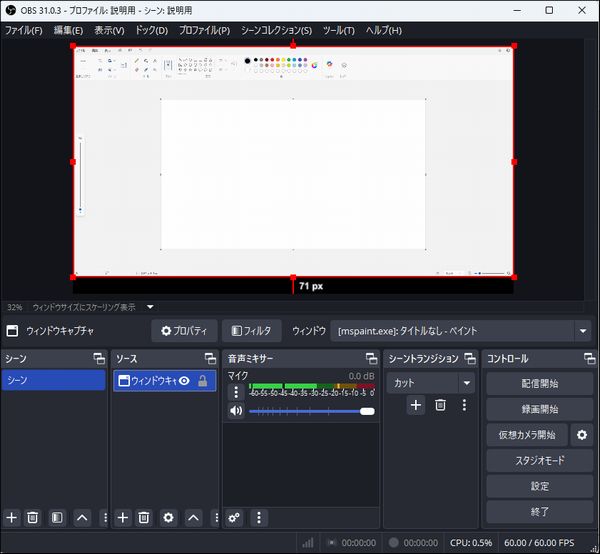The image size is (600, 554).
Task: Select the シーン item in scene list
Action: coord(54,380)
